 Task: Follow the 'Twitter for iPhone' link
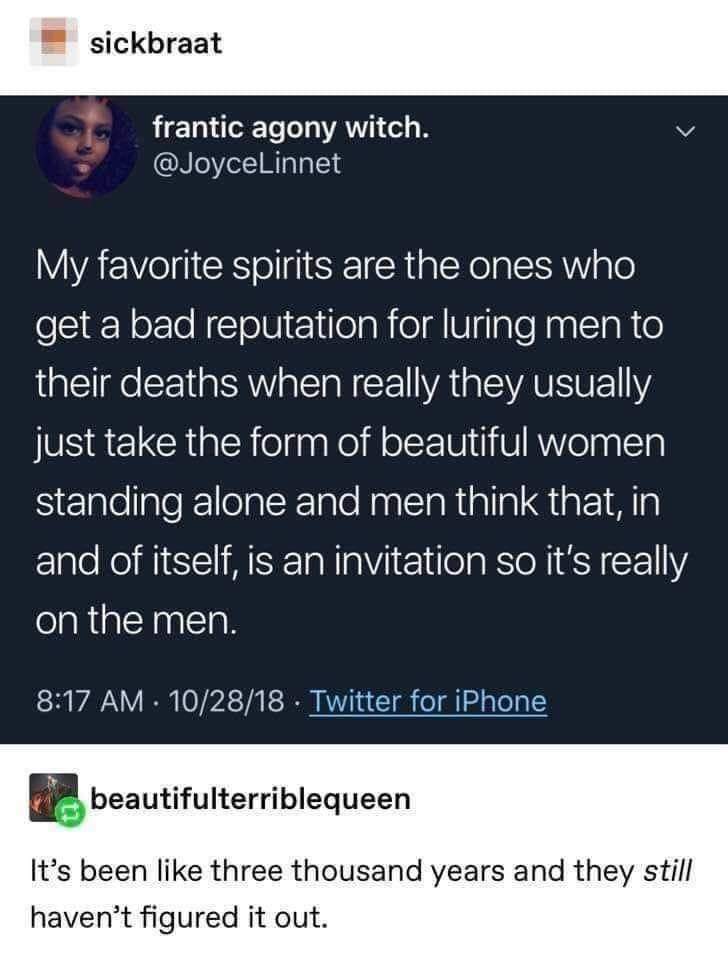tap(429, 701)
